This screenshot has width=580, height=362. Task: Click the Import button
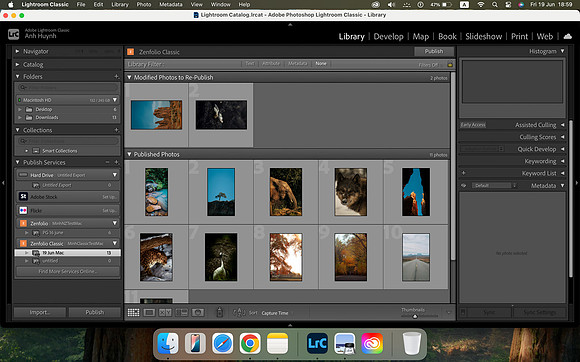point(40,312)
